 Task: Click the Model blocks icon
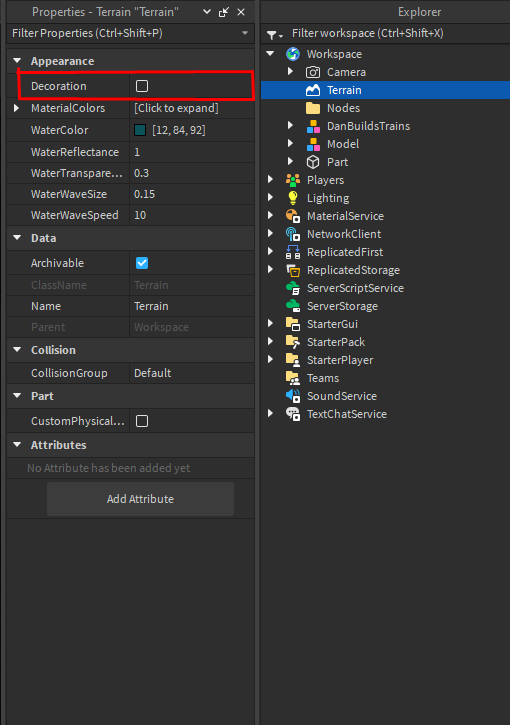click(x=313, y=144)
